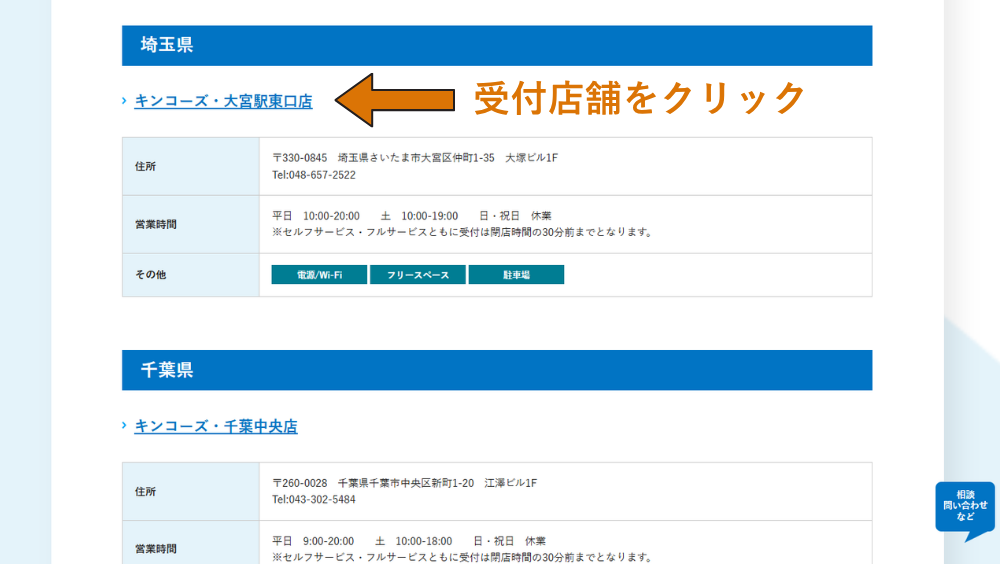This screenshot has height=565, width=1000.
Task: Select the Chiba address 〒260-0028 line
Action: click(405, 483)
